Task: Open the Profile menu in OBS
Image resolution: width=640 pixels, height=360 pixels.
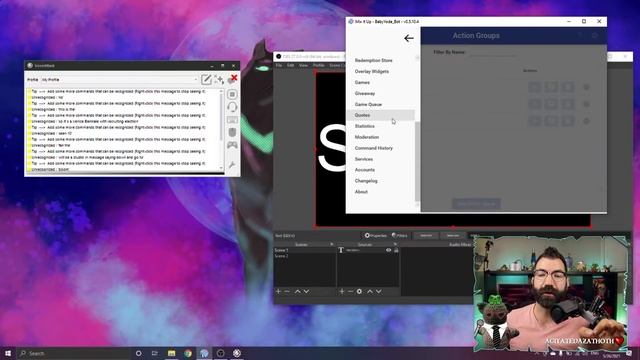Action: (x=318, y=65)
